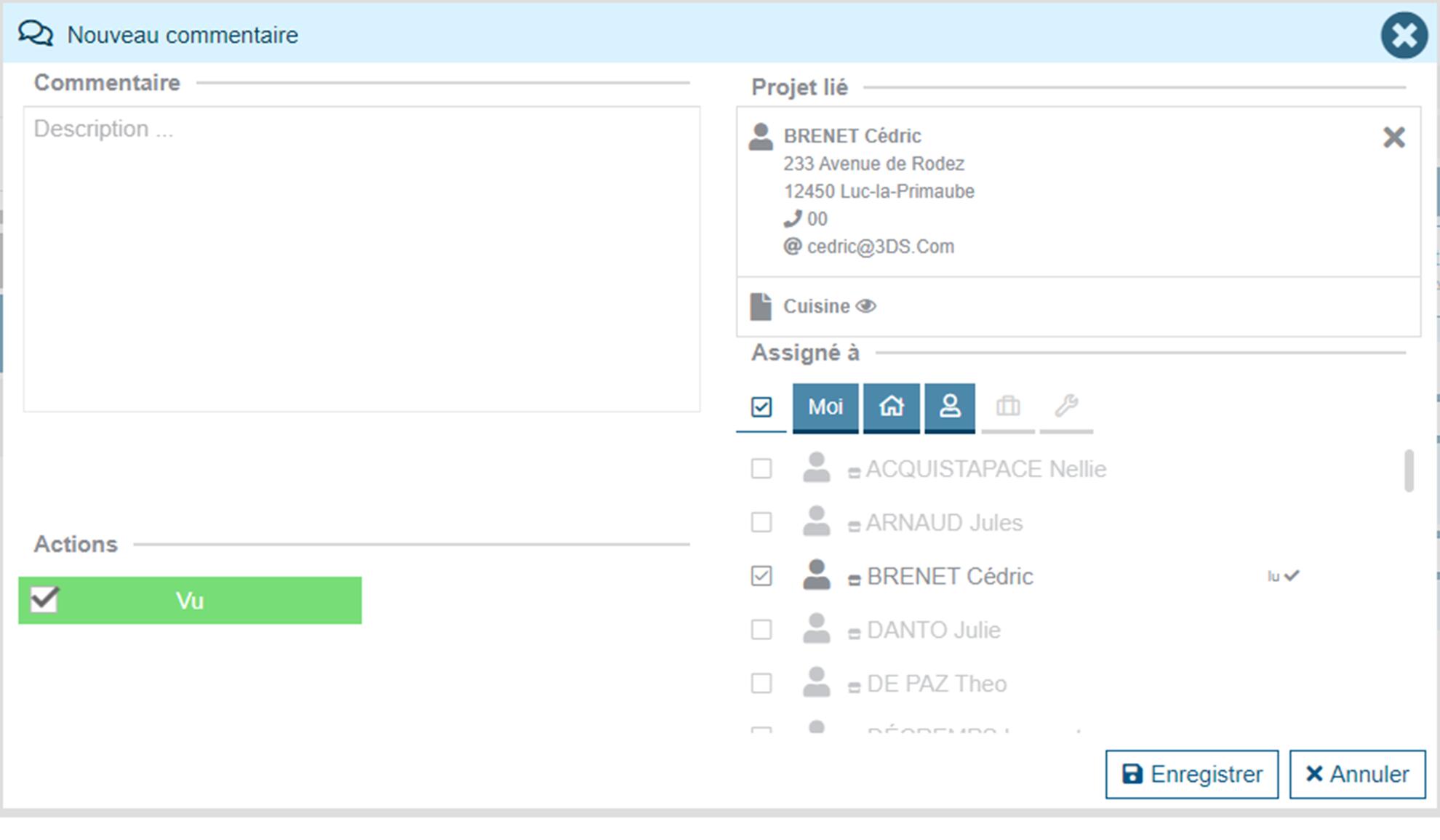The width and height of the screenshot is (1440, 840).
Task: Select the wrench filter icon
Action: tap(1065, 407)
